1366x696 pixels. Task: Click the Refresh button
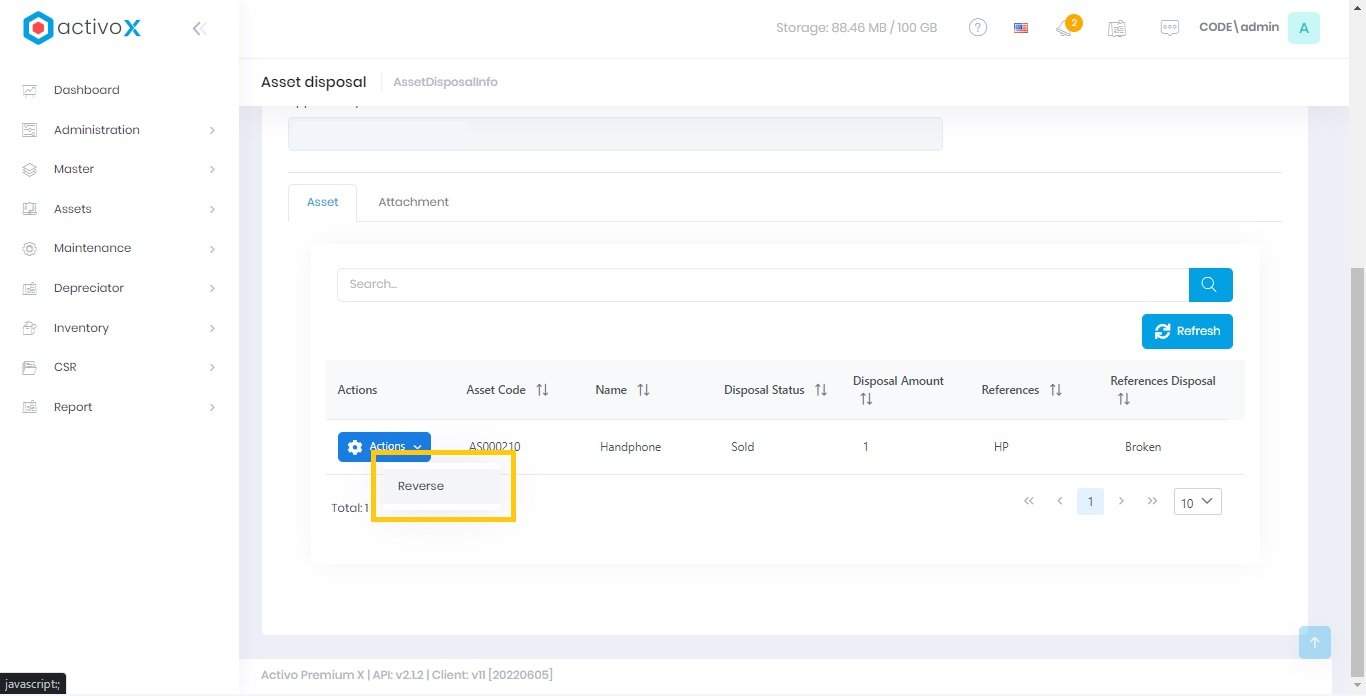(1187, 331)
